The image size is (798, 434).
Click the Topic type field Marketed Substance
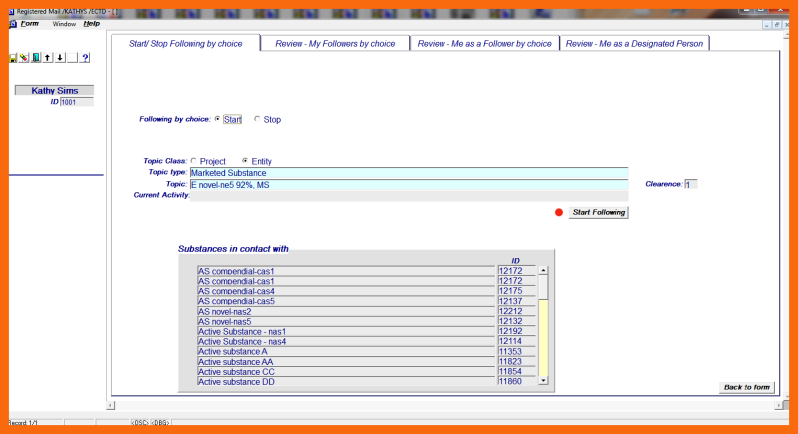pyautogui.click(x=409, y=173)
